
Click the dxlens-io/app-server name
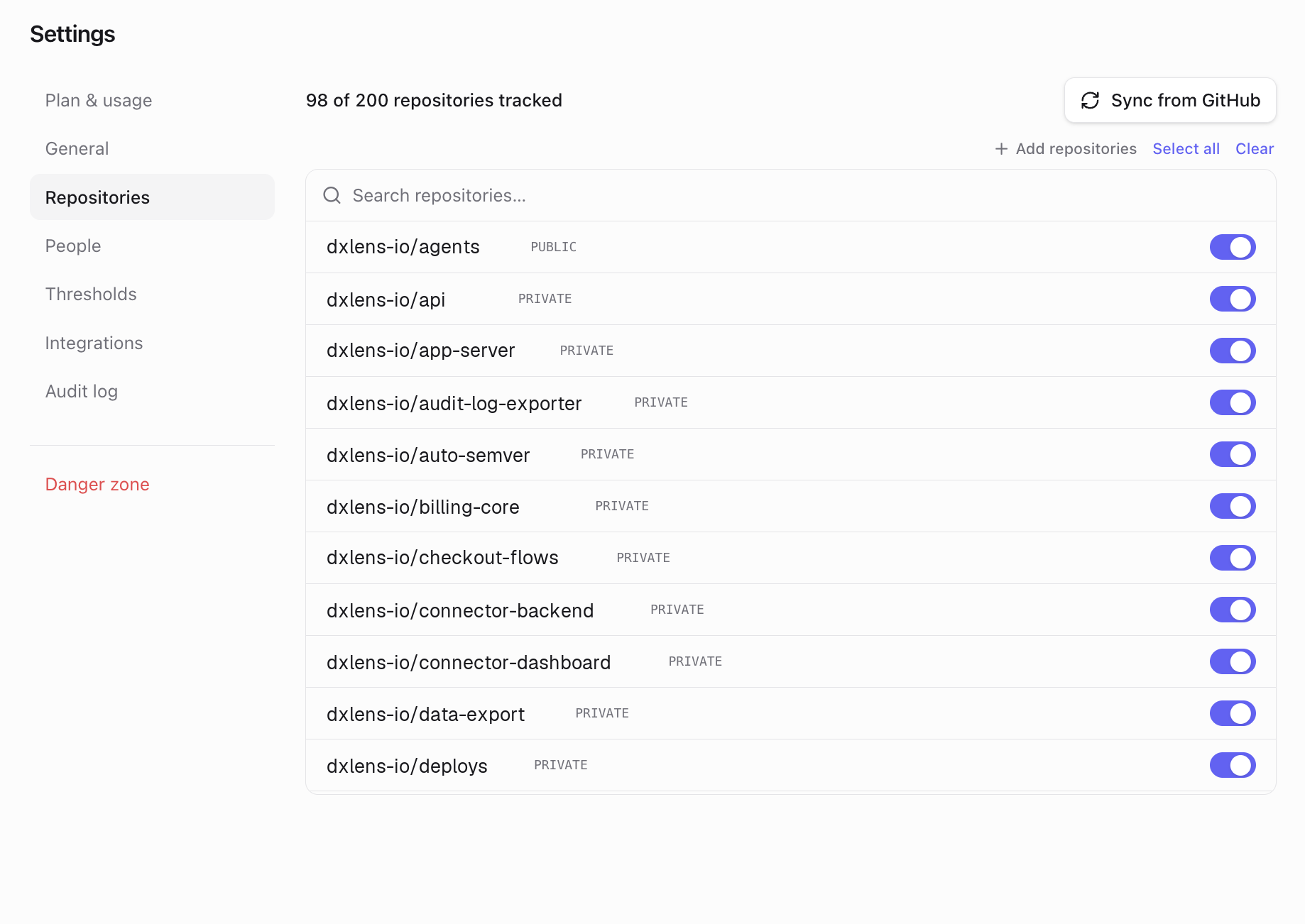coord(420,351)
